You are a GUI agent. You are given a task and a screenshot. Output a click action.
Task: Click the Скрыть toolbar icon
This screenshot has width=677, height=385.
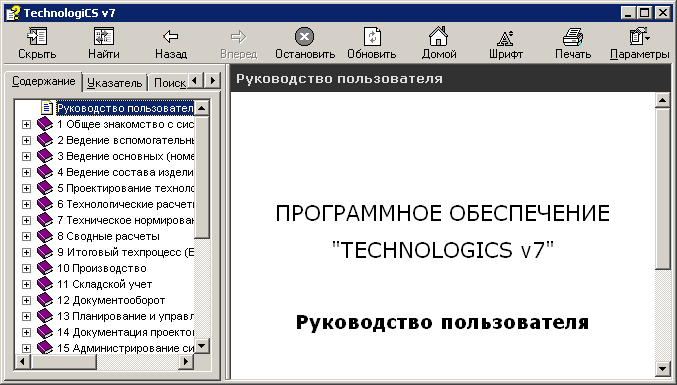(37, 36)
